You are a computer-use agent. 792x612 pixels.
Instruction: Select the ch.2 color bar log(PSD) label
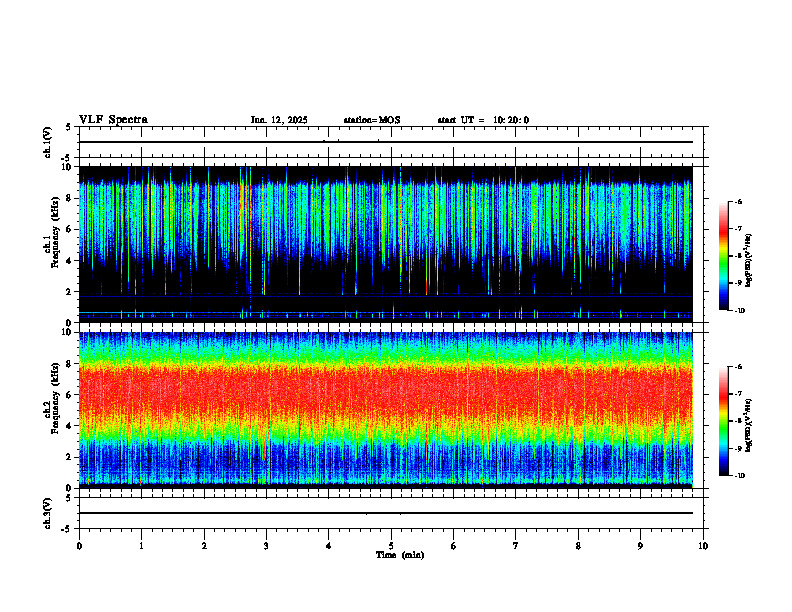coord(749,425)
